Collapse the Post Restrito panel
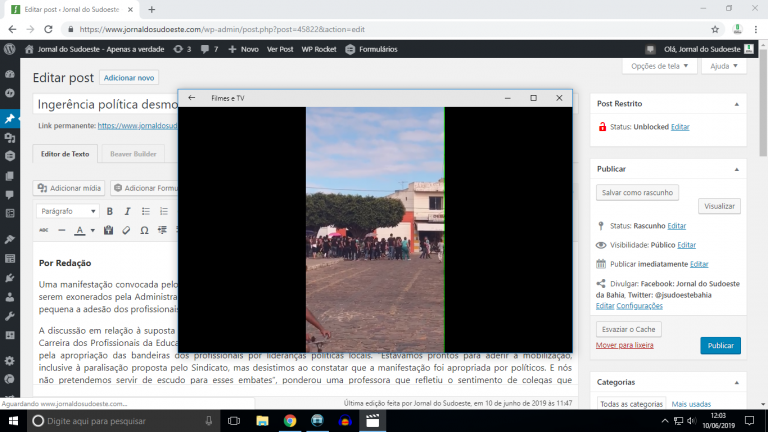768x432 pixels. click(x=738, y=103)
